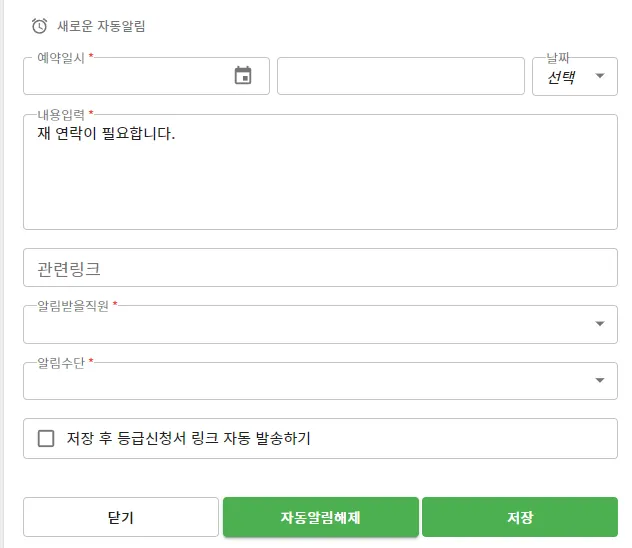Click the arrow icon of 알림수단

click(x=600, y=380)
